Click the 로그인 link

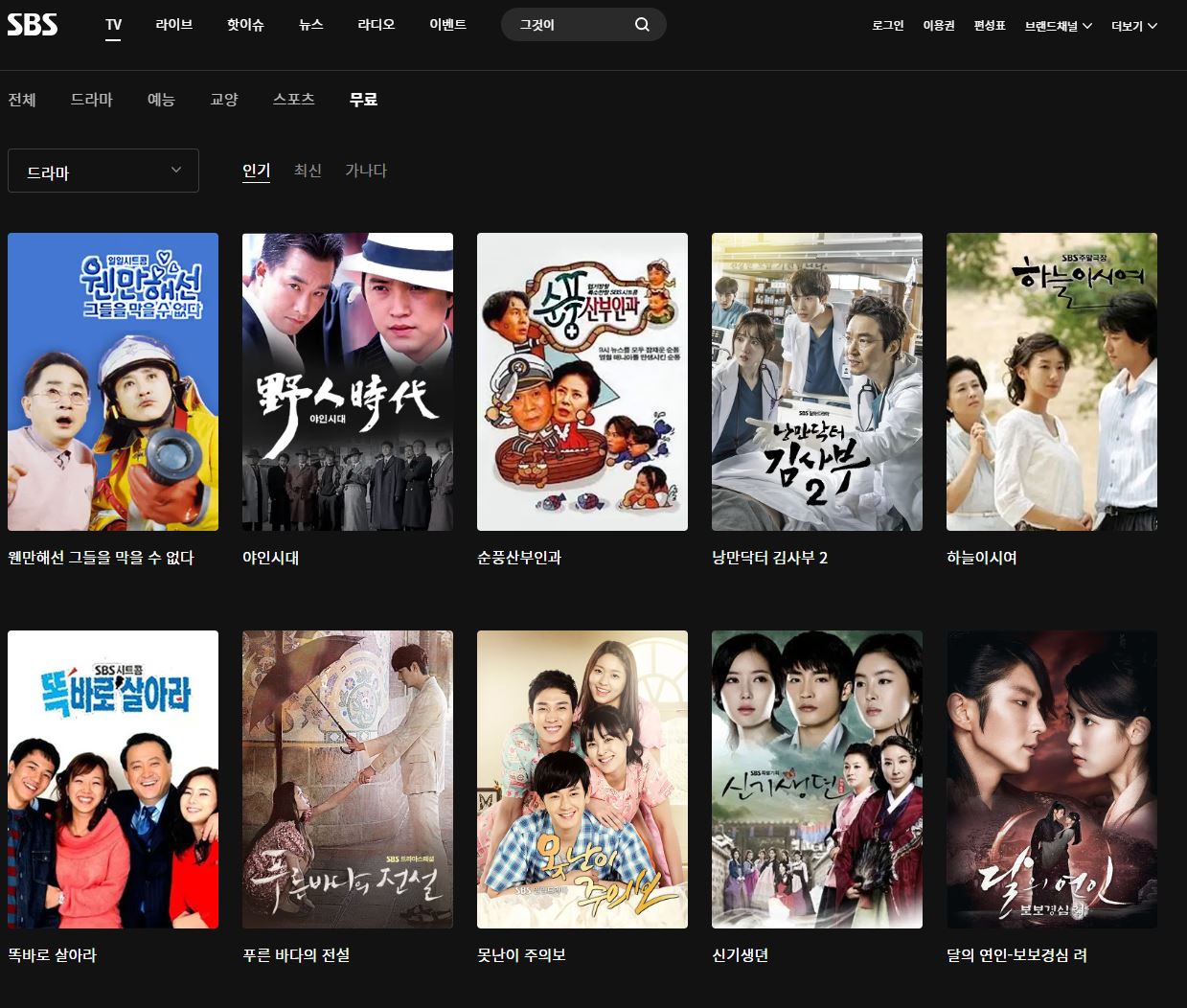click(x=888, y=26)
